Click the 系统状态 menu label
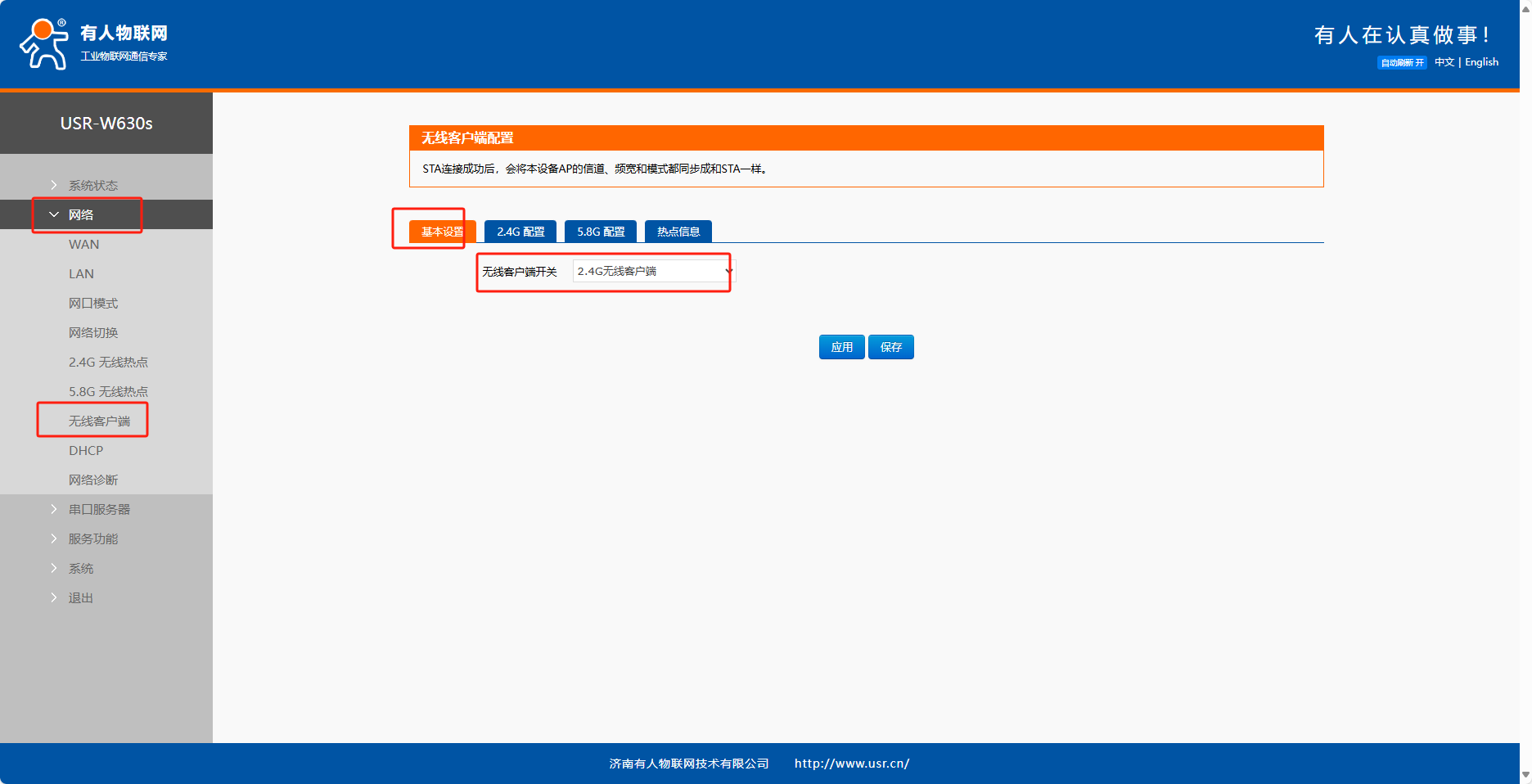The image size is (1532, 784). (93, 185)
